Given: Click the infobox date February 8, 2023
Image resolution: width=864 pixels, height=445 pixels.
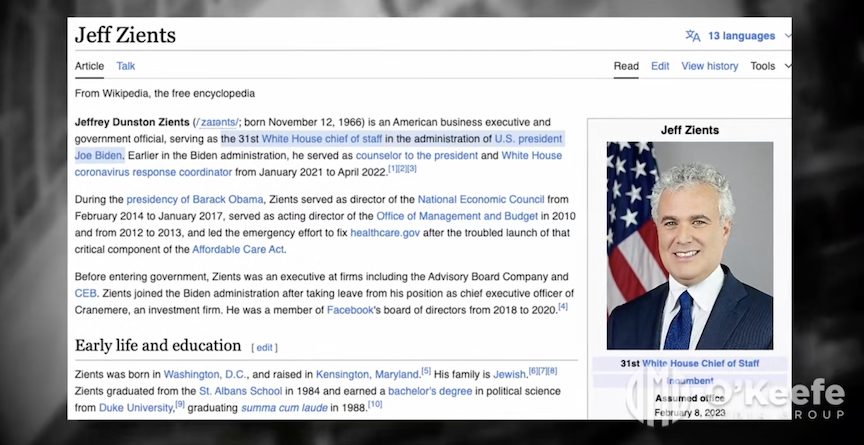Looking at the screenshot, I should (688, 413).
